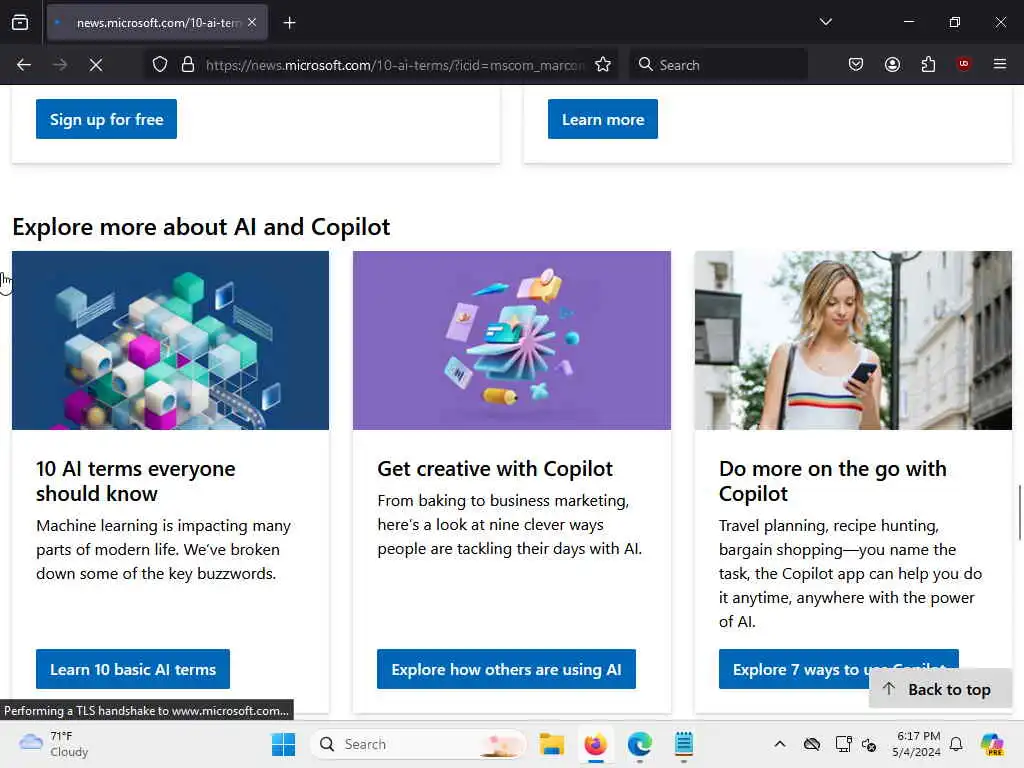Image resolution: width=1024 pixels, height=768 pixels.
Task: Click the Sign up for free button
Action: (x=106, y=119)
